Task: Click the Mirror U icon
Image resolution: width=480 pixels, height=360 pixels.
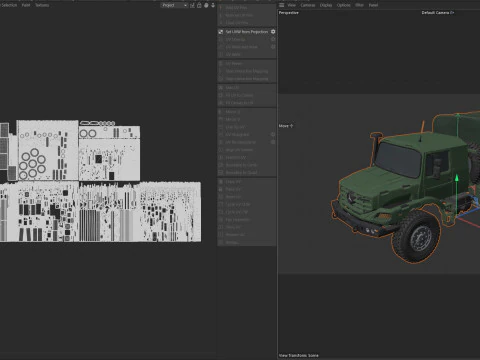Action: 221,112
